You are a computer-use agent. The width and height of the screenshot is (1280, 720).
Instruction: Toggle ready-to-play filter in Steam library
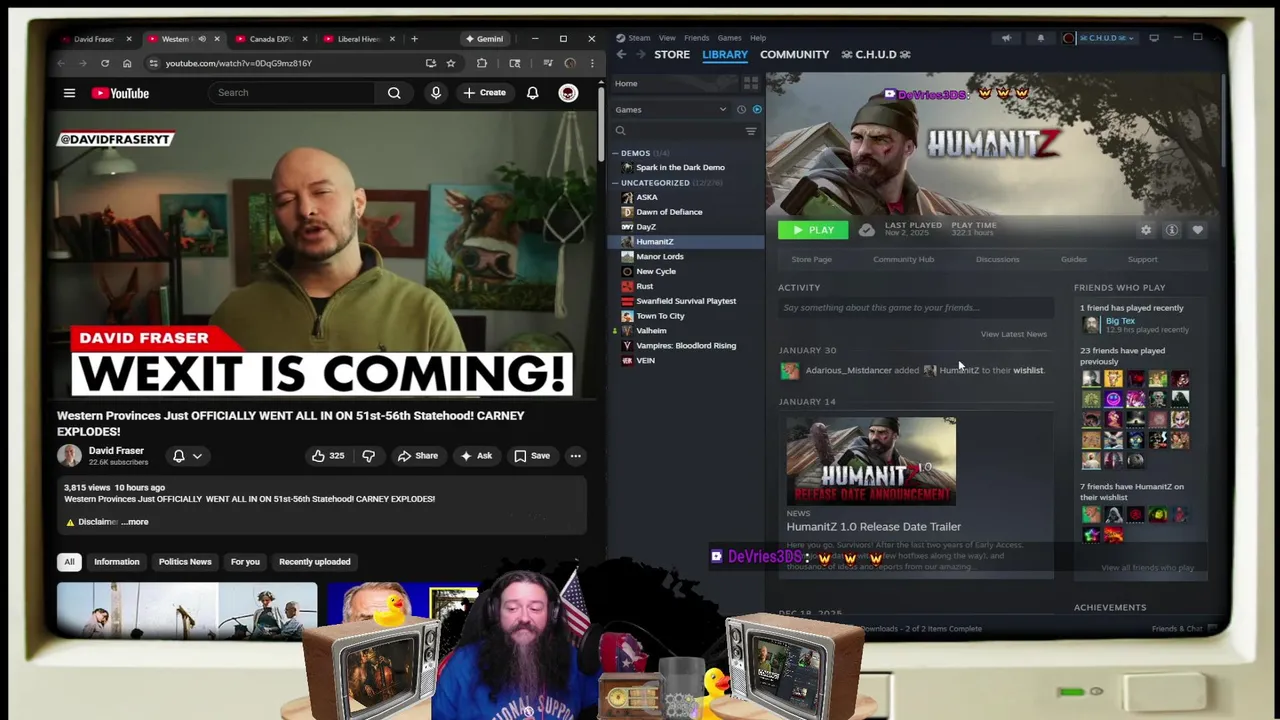point(757,110)
